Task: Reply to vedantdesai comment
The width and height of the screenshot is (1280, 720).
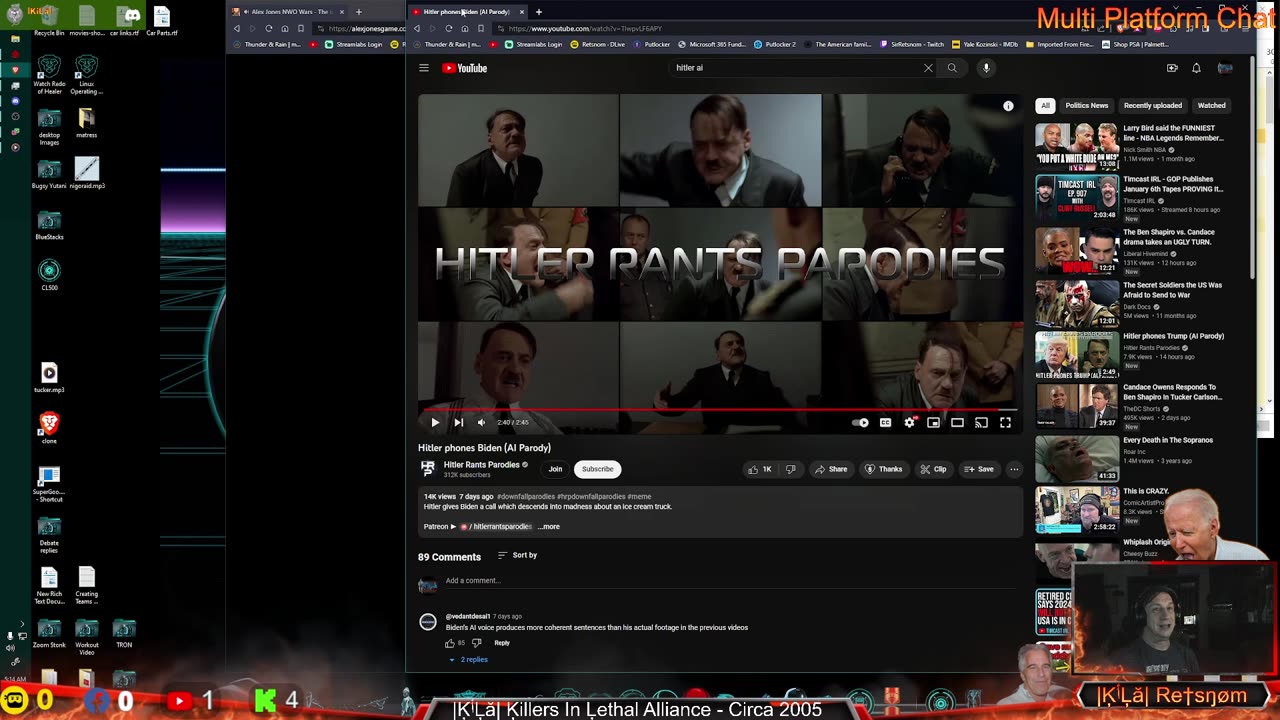Action: (x=502, y=643)
